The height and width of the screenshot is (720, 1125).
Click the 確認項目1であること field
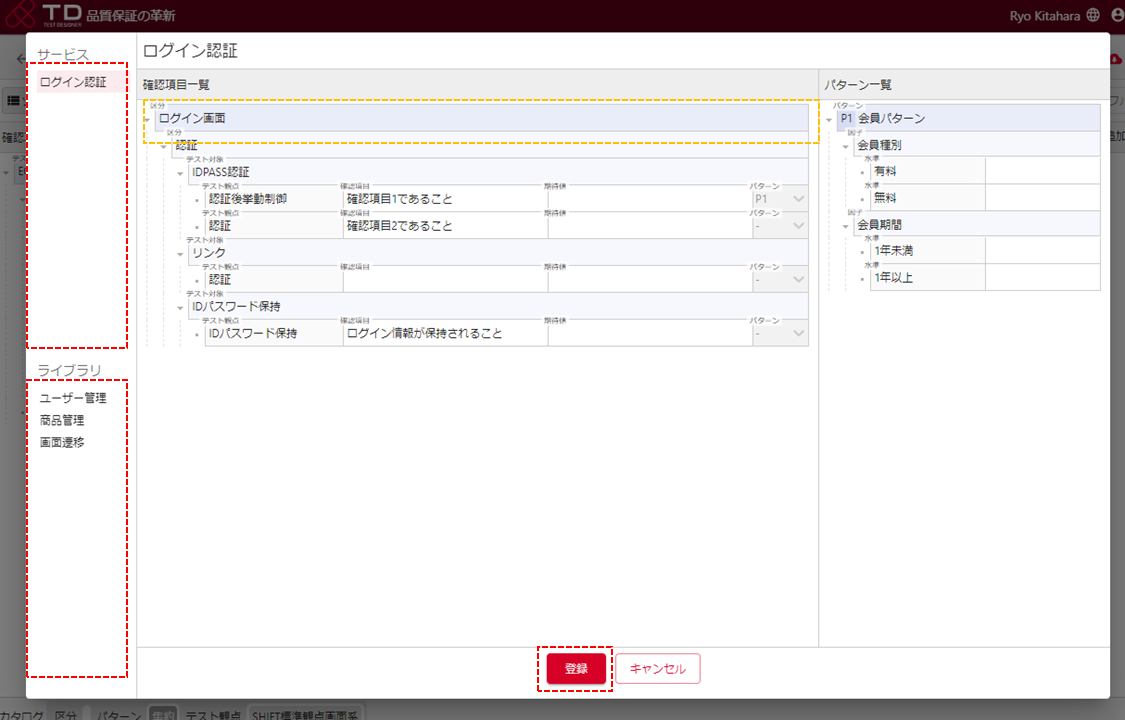[x=445, y=199]
